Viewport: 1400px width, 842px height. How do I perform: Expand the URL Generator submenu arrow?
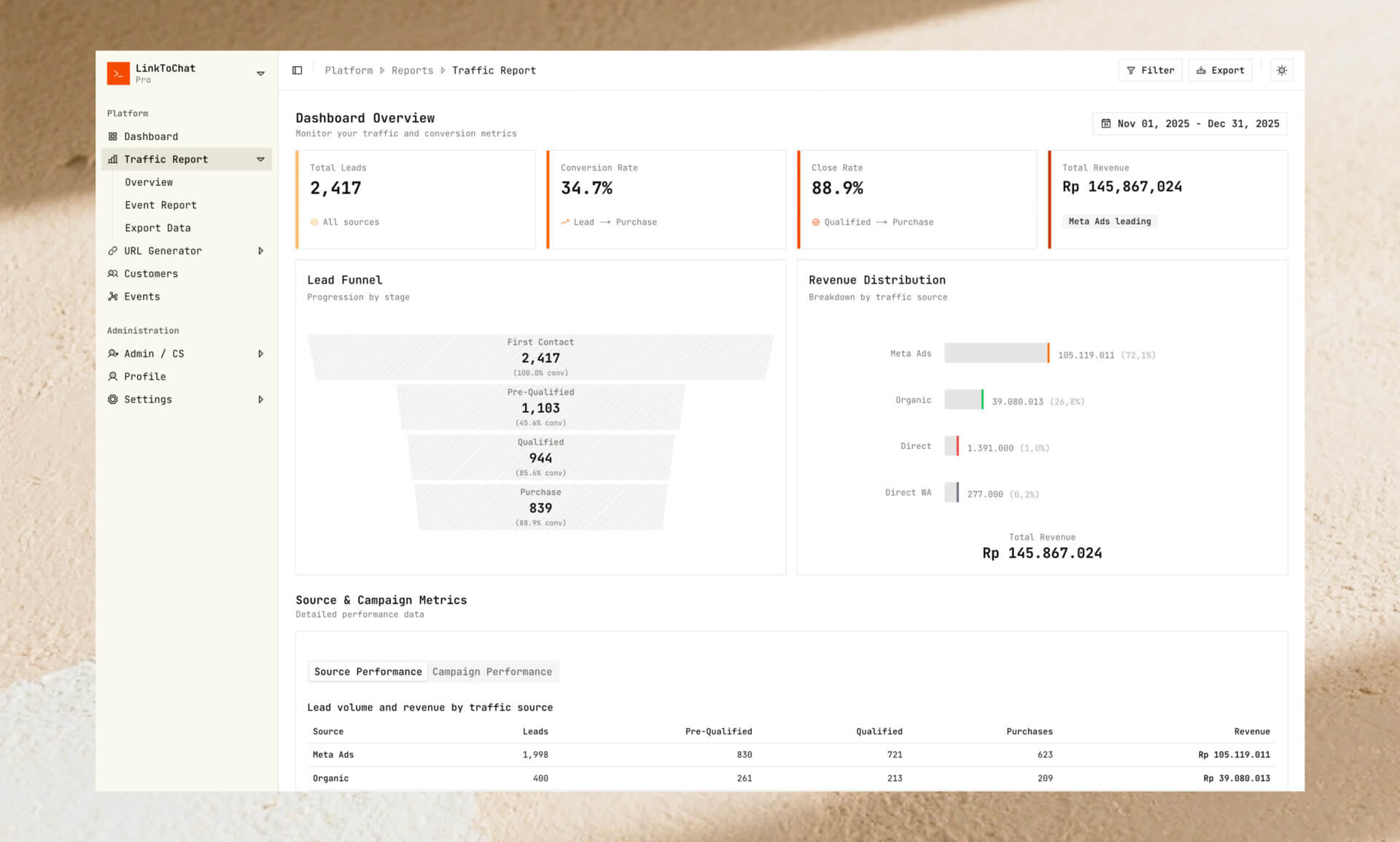point(260,251)
